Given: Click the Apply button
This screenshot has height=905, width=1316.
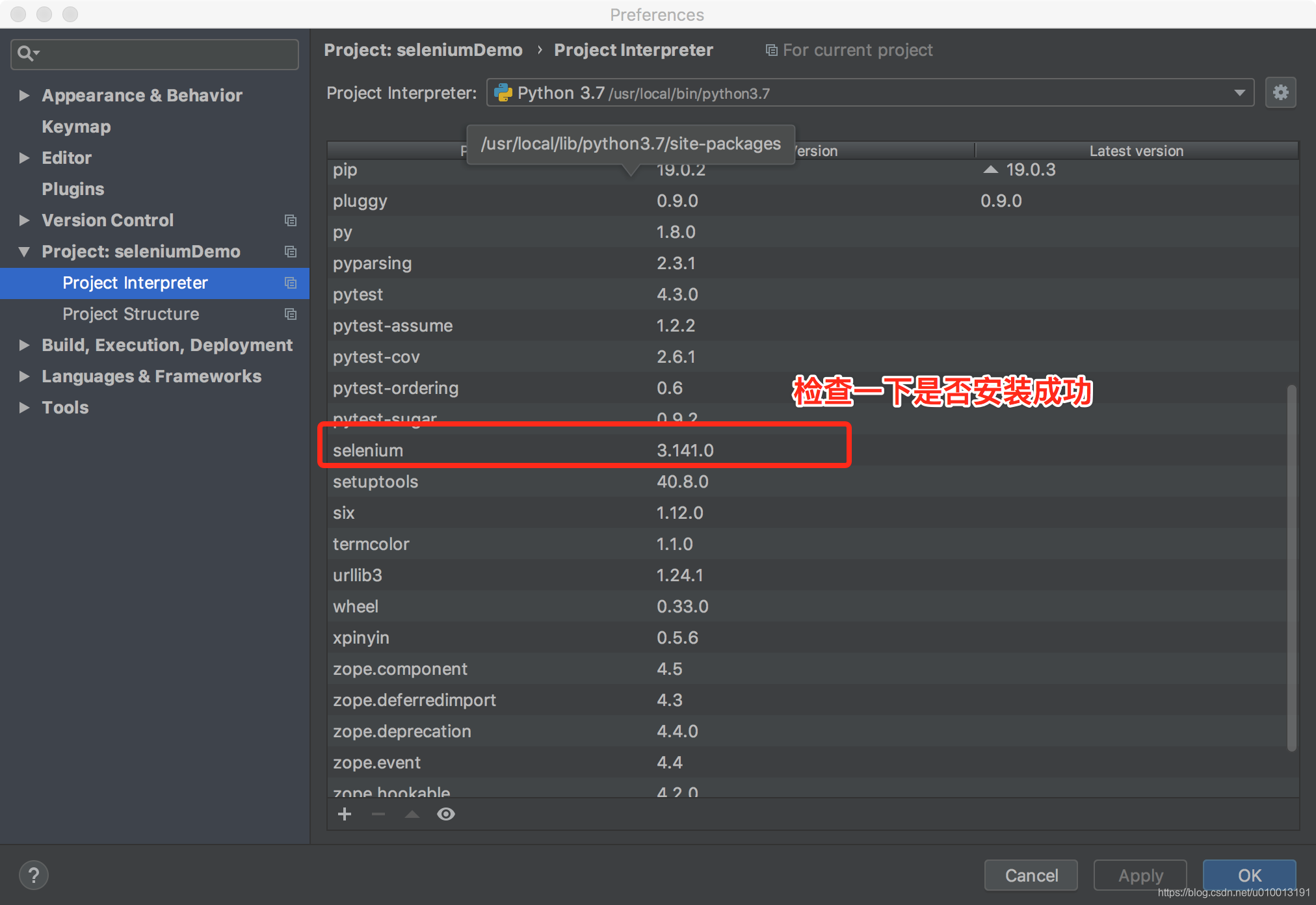Looking at the screenshot, I should (1140, 875).
